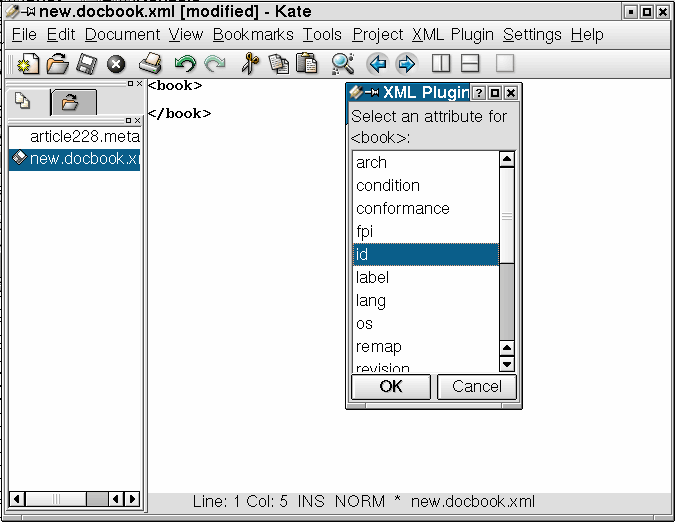Screen dimensions: 675x522
Task: Click the blue Back arrow icon
Action: (x=377, y=65)
